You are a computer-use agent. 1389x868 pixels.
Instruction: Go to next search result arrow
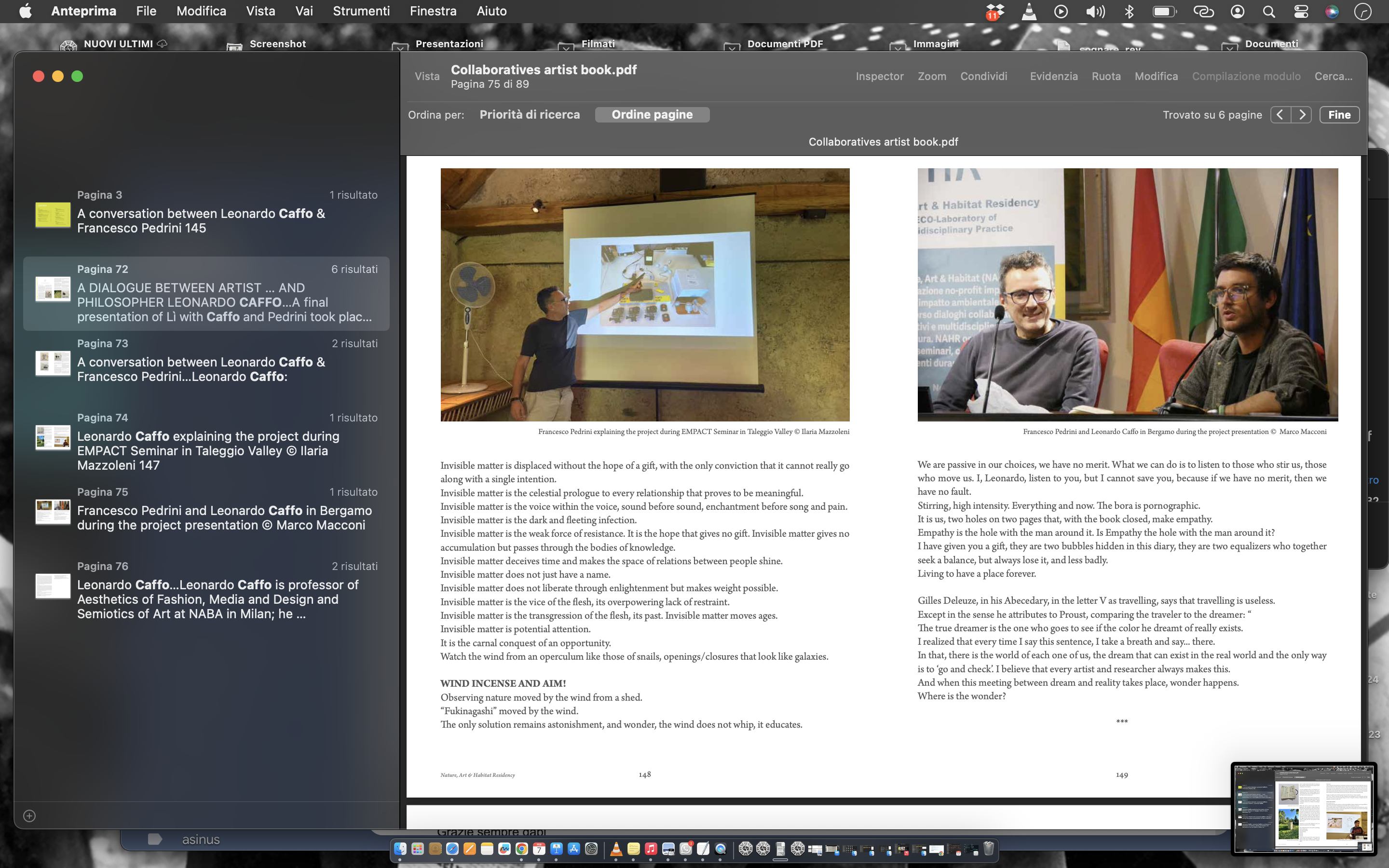pyautogui.click(x=1302, y=115)
